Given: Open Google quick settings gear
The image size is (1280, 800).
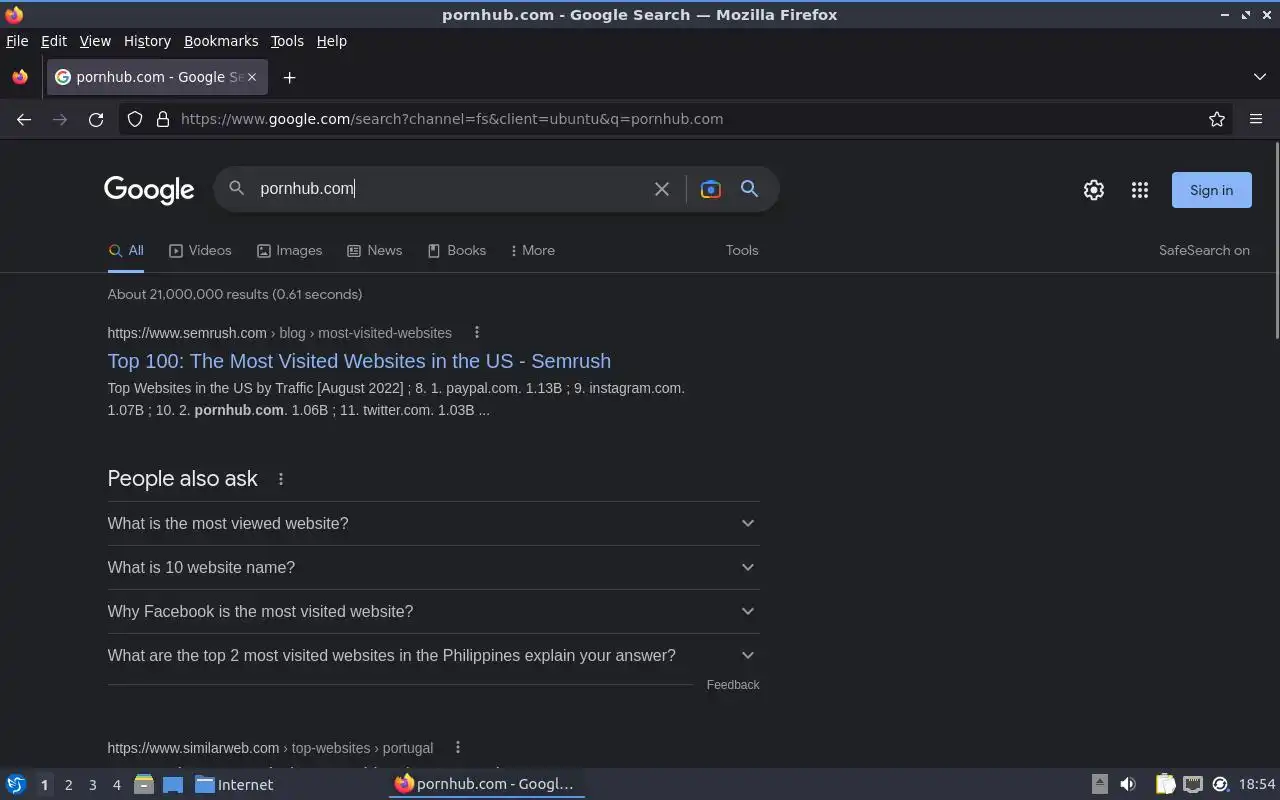Looking at the screenshot, I should point(1094,190).
